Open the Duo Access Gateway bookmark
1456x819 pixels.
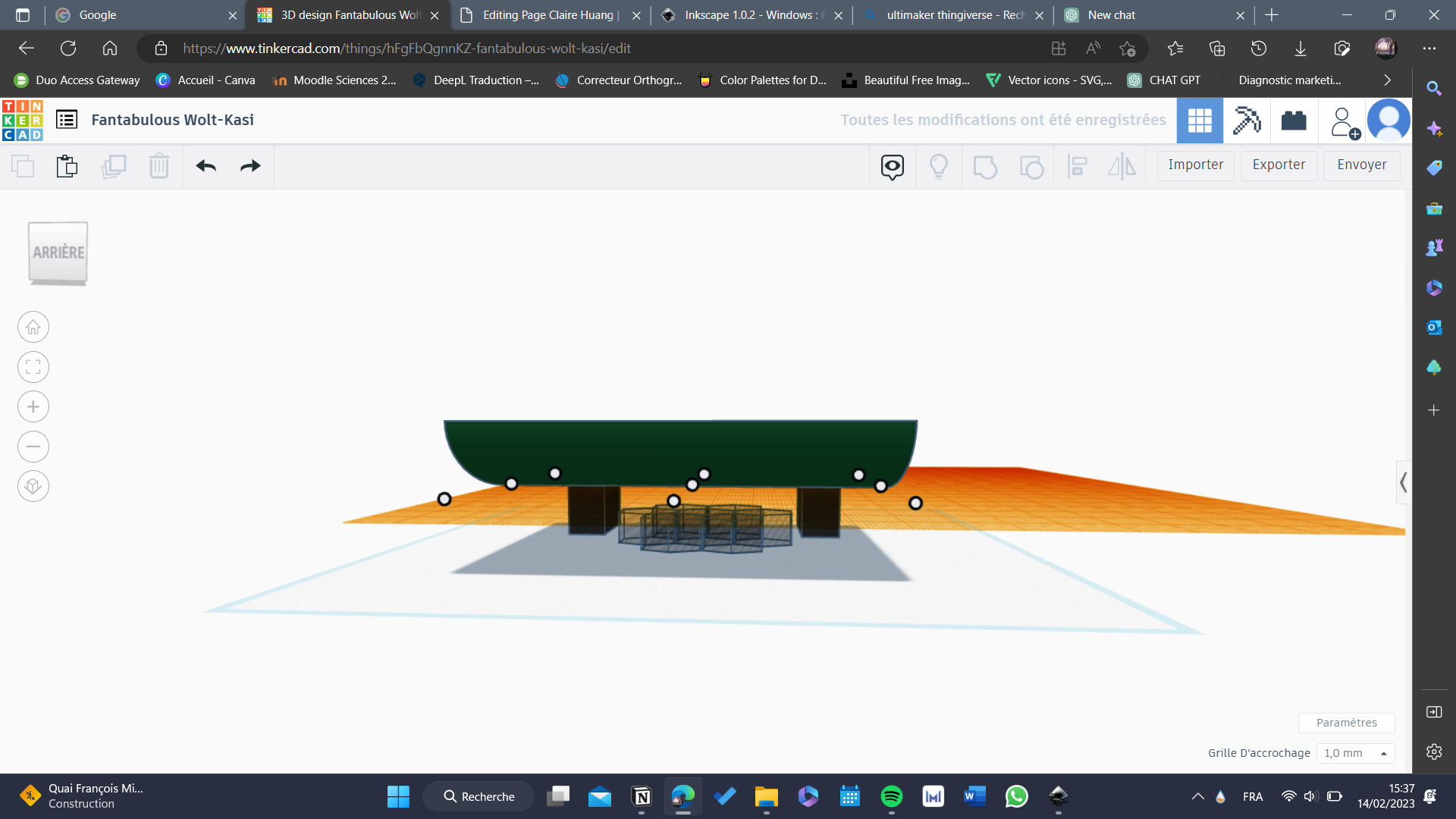click(x=77, y=80)
